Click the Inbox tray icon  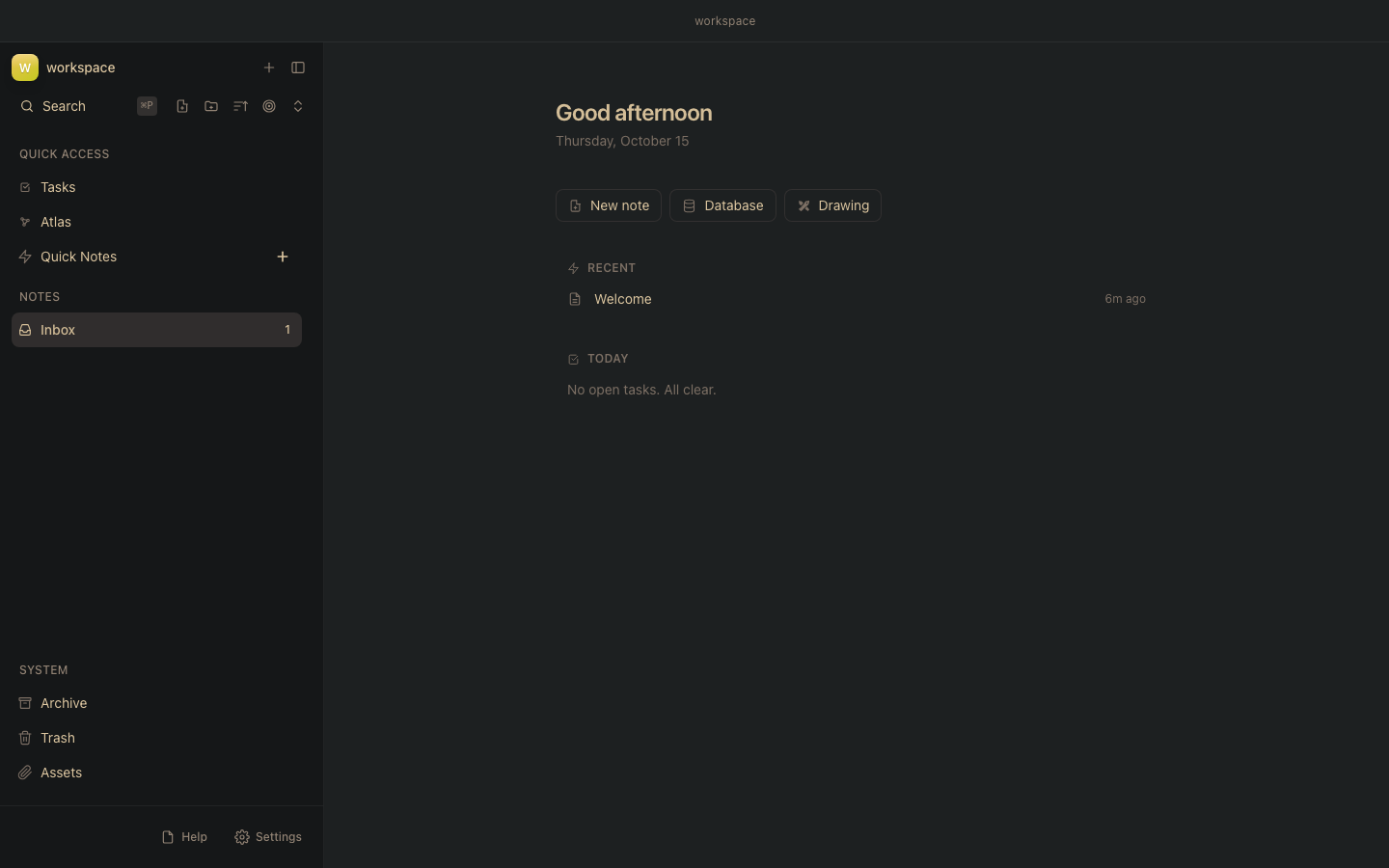point(25,330)
